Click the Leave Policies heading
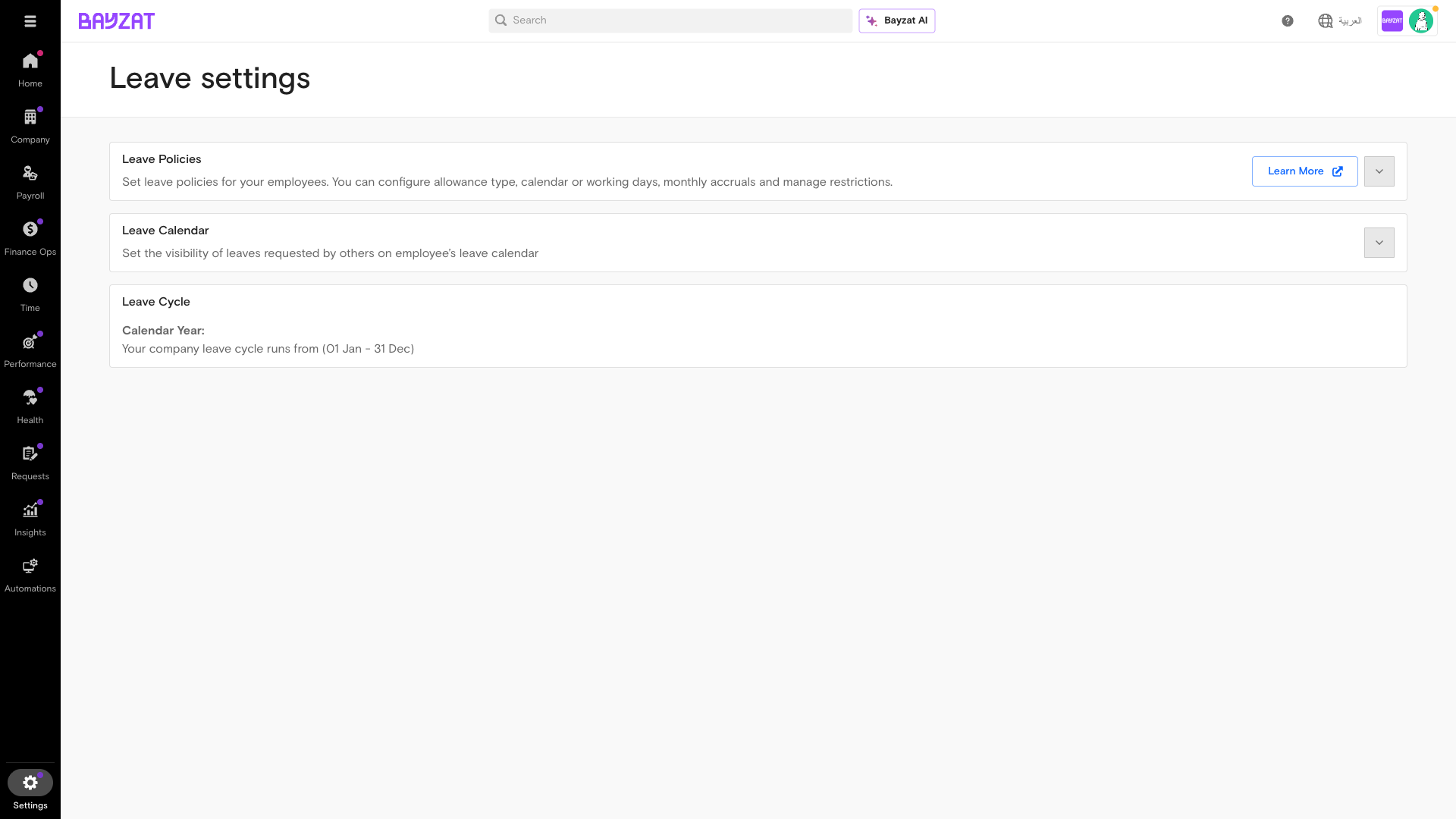 click(x=162, y=159)
